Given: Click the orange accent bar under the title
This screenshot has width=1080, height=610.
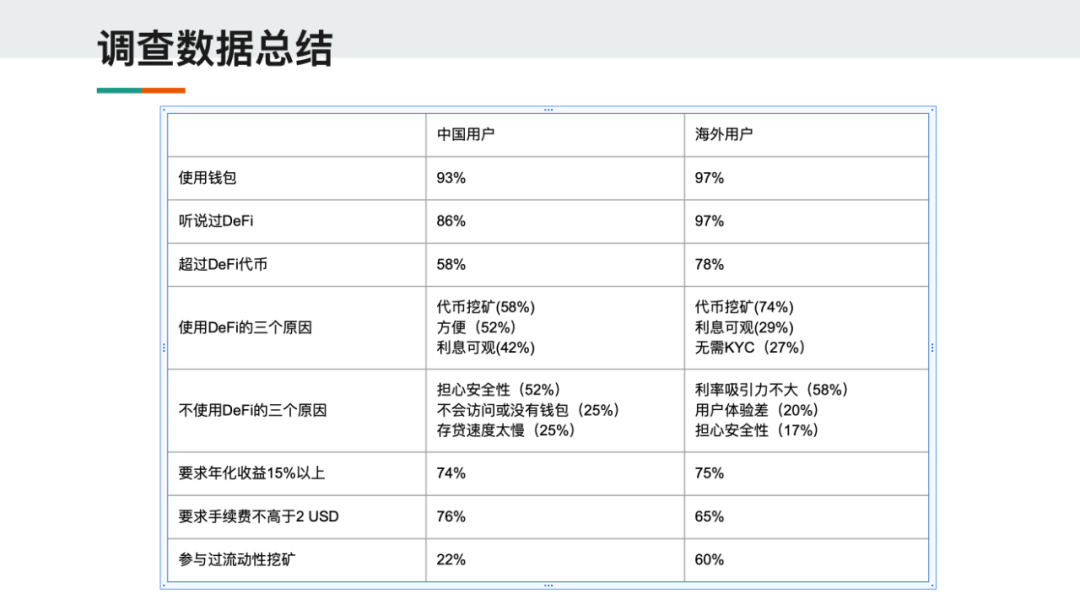Looking at the screenshot, I should [163, 90].
